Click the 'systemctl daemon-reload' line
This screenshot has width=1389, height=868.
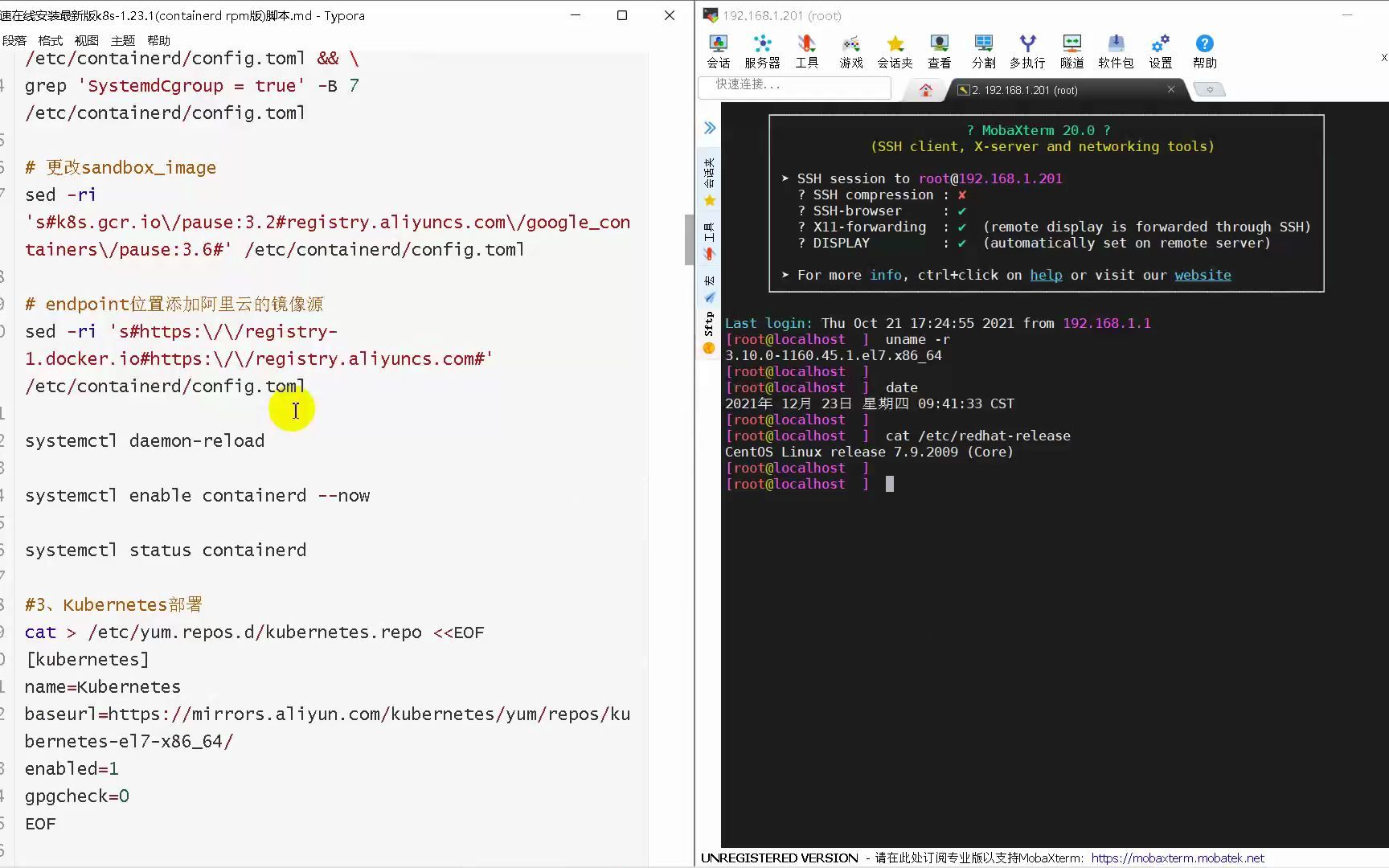point(145,440)
